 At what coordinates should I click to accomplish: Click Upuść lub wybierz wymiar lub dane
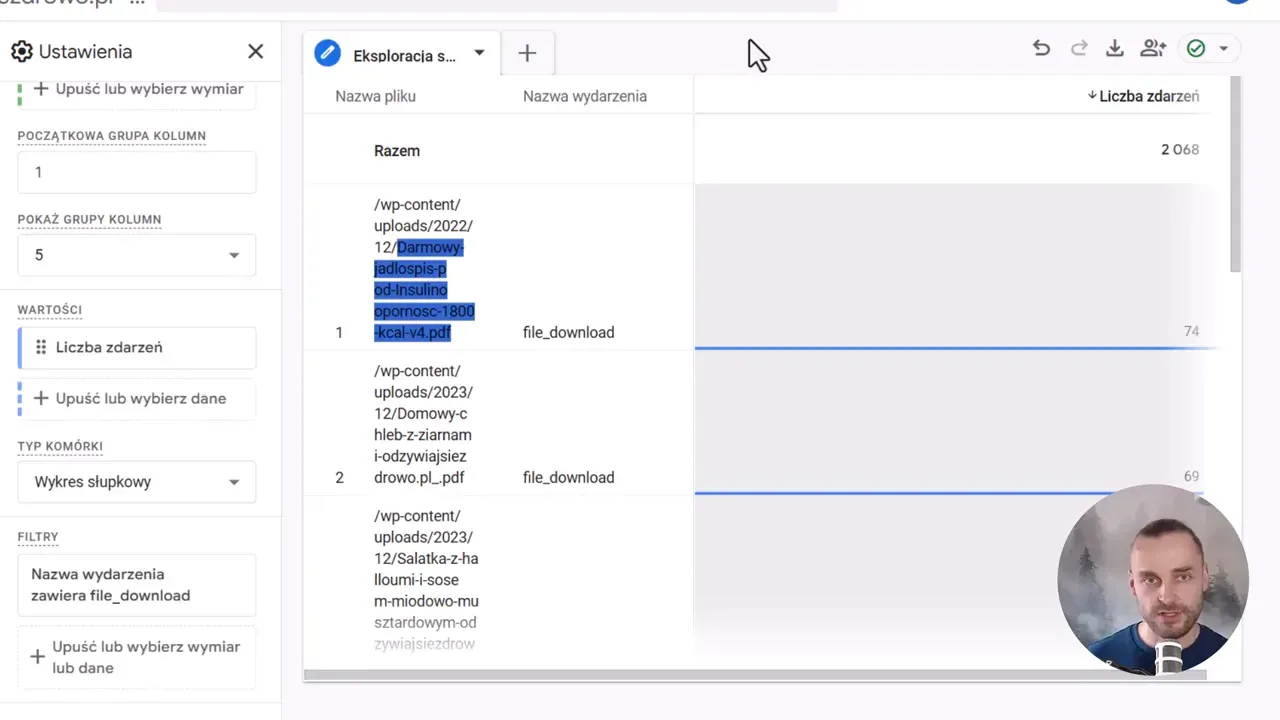(x=137, y=657)
